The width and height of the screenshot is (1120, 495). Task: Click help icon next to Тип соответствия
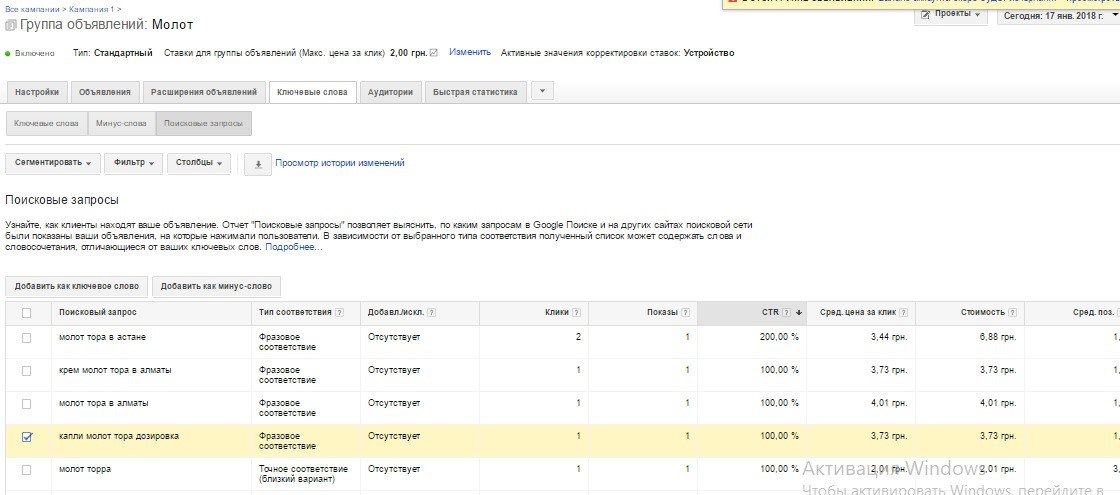(339, 313)
